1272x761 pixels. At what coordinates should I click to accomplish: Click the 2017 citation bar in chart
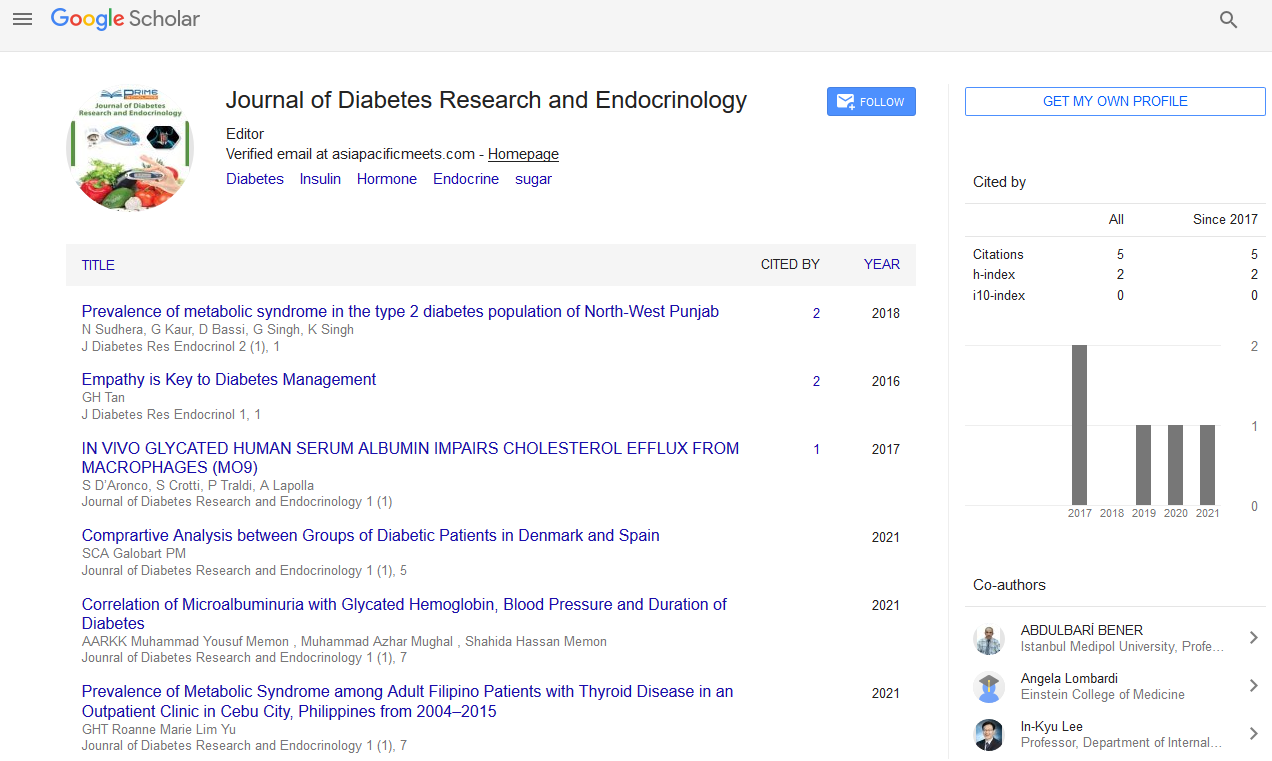pos(1079,425)
